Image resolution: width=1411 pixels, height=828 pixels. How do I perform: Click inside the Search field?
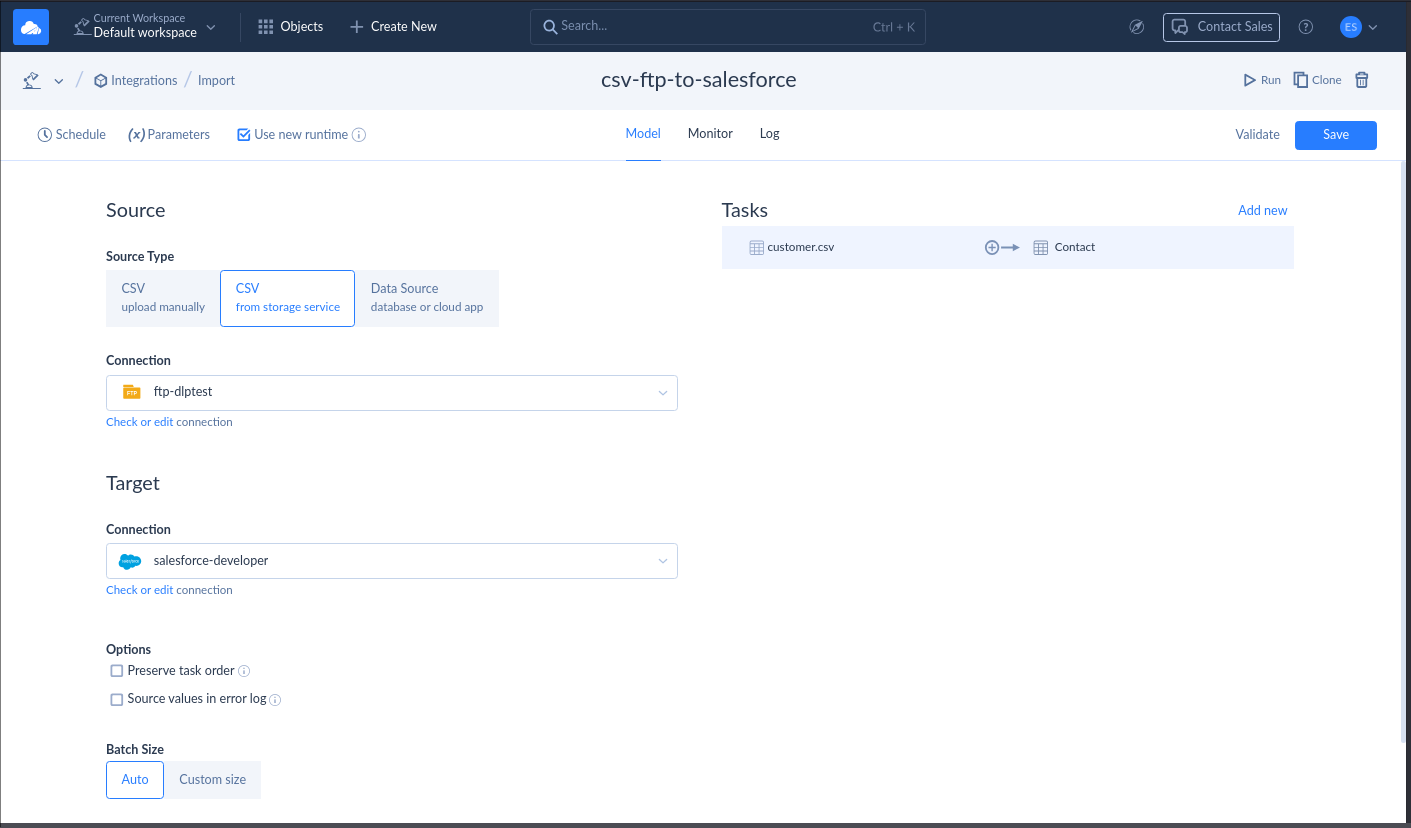click(727, 26)
